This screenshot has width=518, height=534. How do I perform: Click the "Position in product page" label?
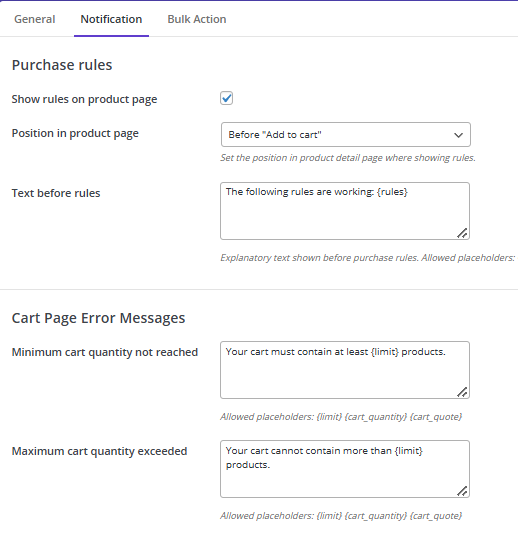point(75,133)
